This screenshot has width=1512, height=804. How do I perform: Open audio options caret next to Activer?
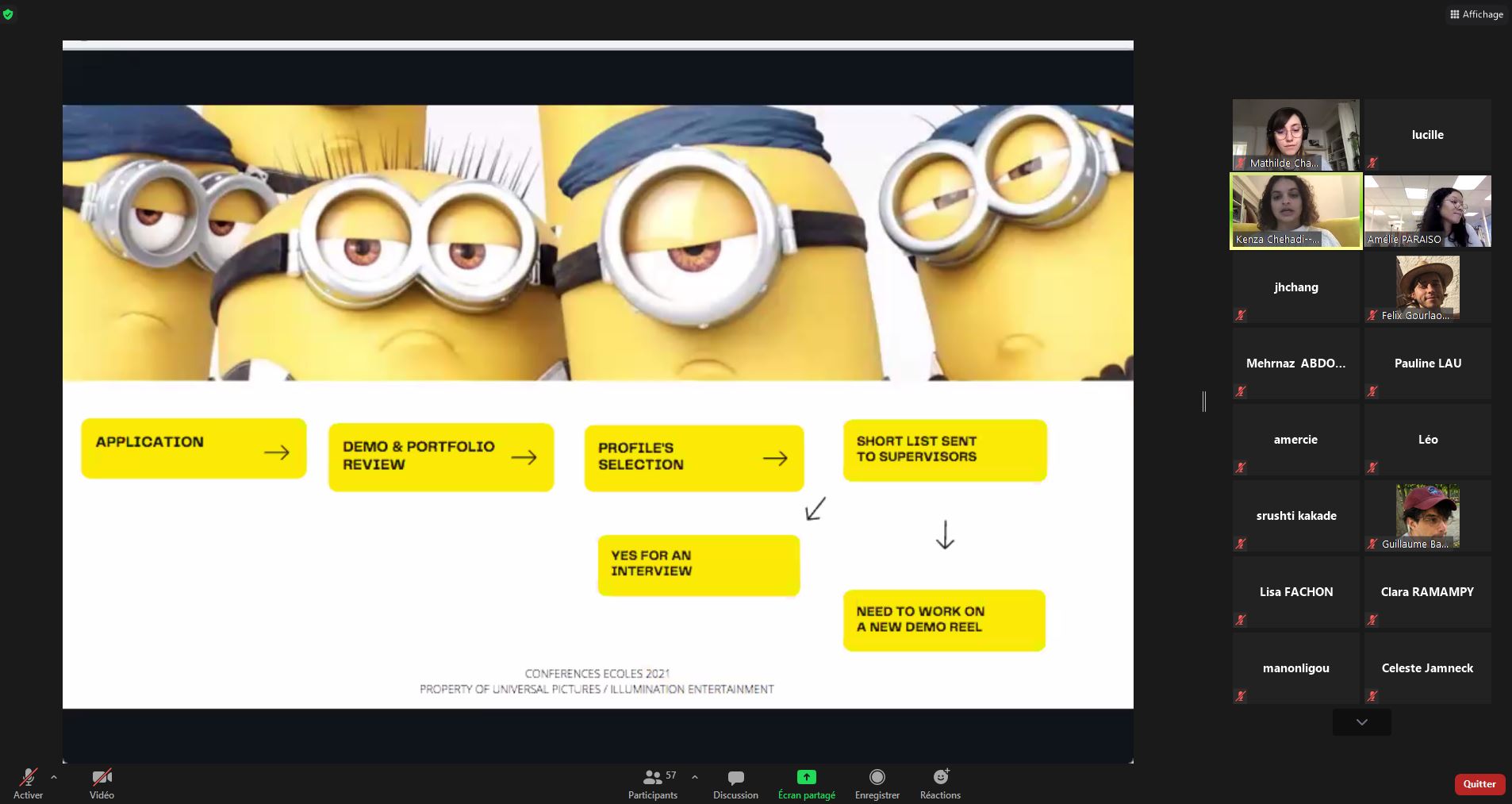tap(53, 777)
